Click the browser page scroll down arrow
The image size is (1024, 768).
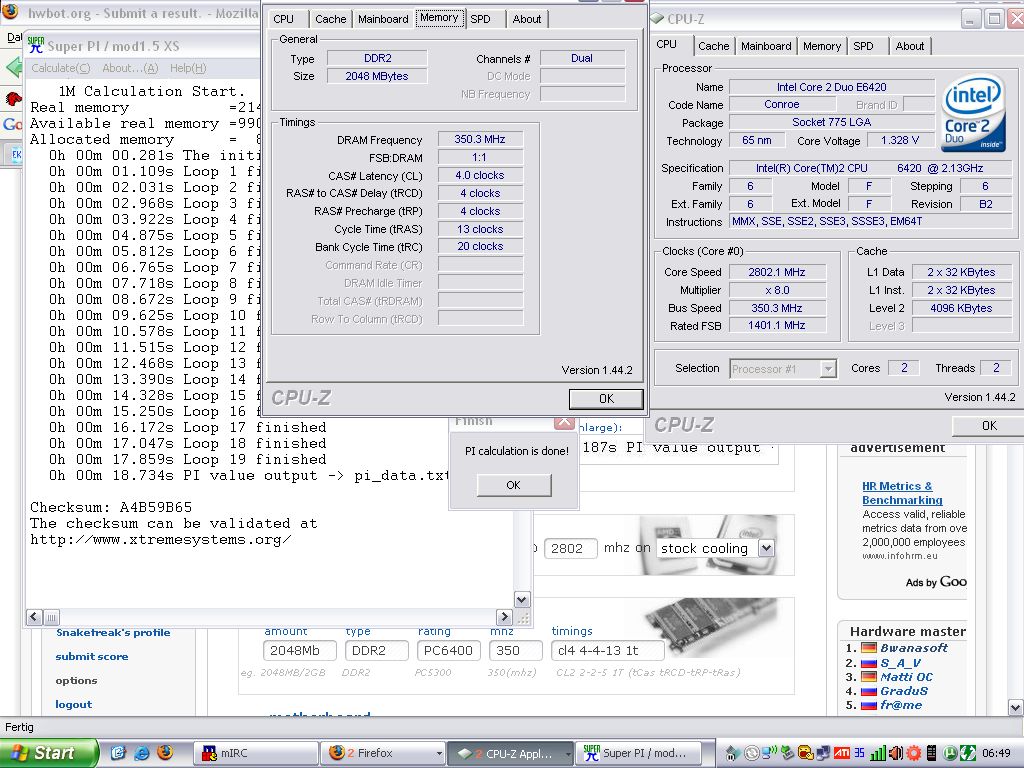pyautogui.click(x=1016, y=707)
